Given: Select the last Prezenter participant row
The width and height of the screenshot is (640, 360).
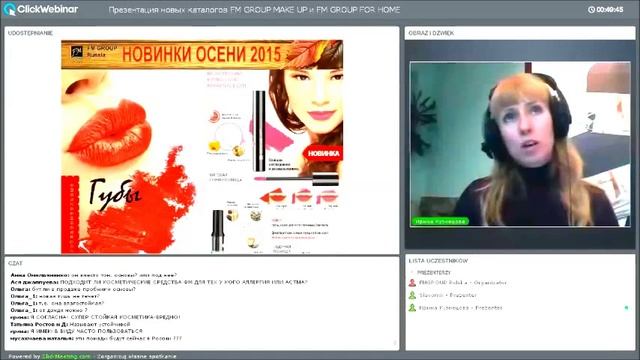Looking at the screenshot, I should point(520,308).
